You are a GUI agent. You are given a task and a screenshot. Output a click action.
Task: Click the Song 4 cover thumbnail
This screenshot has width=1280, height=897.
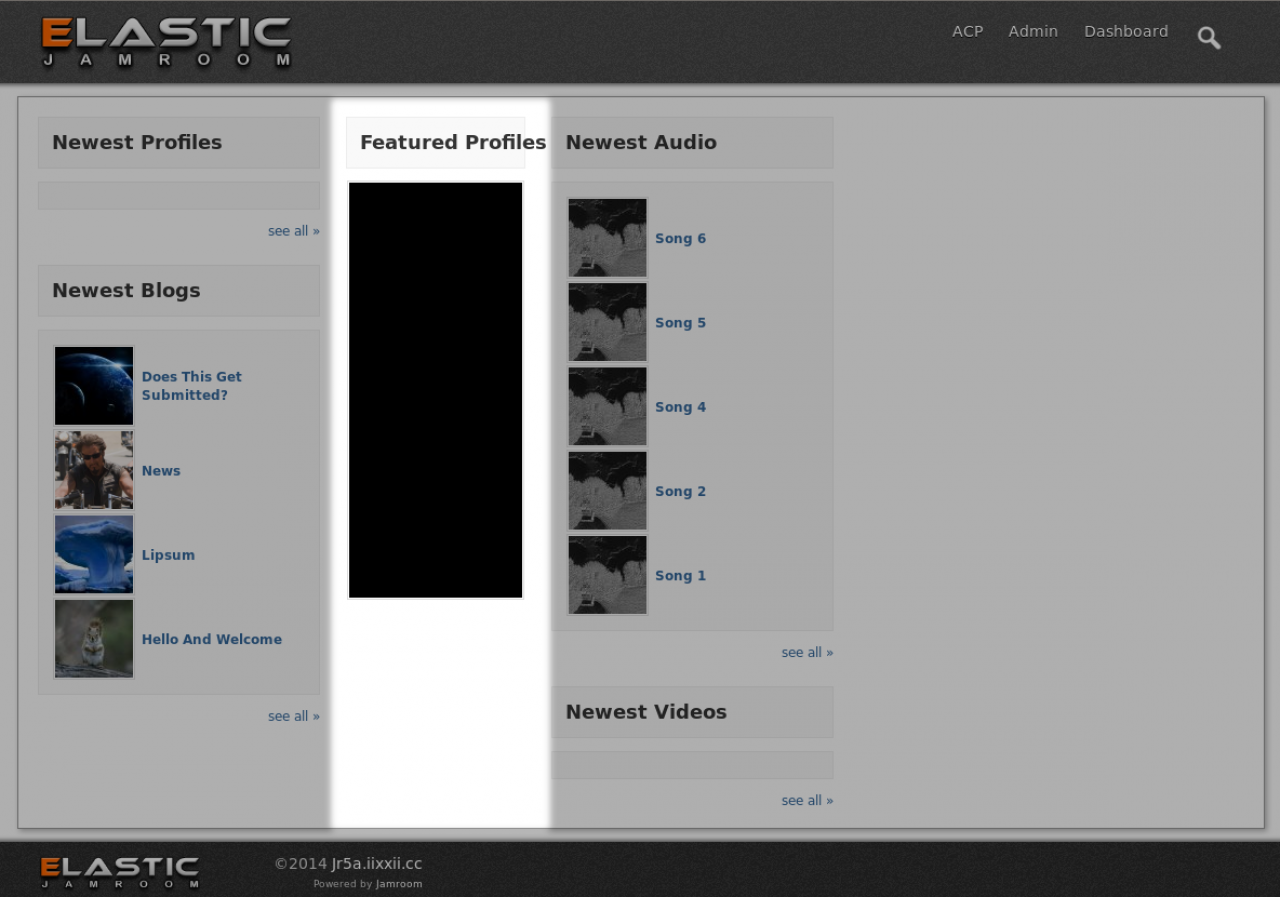click(x=607, y=406)
